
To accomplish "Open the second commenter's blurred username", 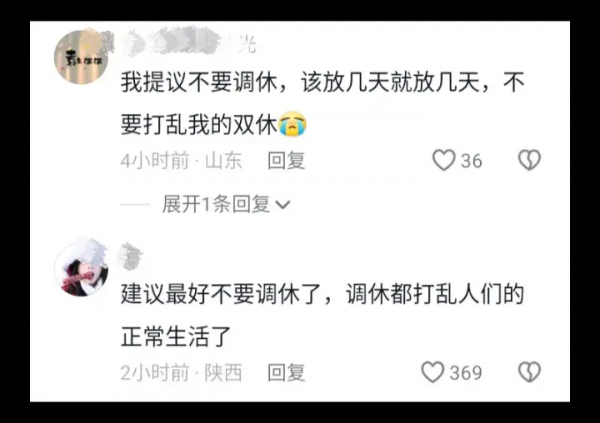I will 130,256.
